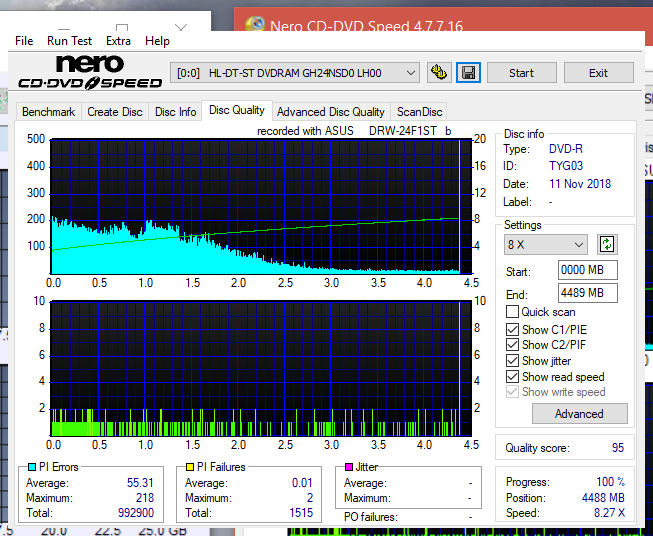This screenshot has width=653, height=536.
Task: Click the disabled Show write speed checkbox
Action: 512,392
